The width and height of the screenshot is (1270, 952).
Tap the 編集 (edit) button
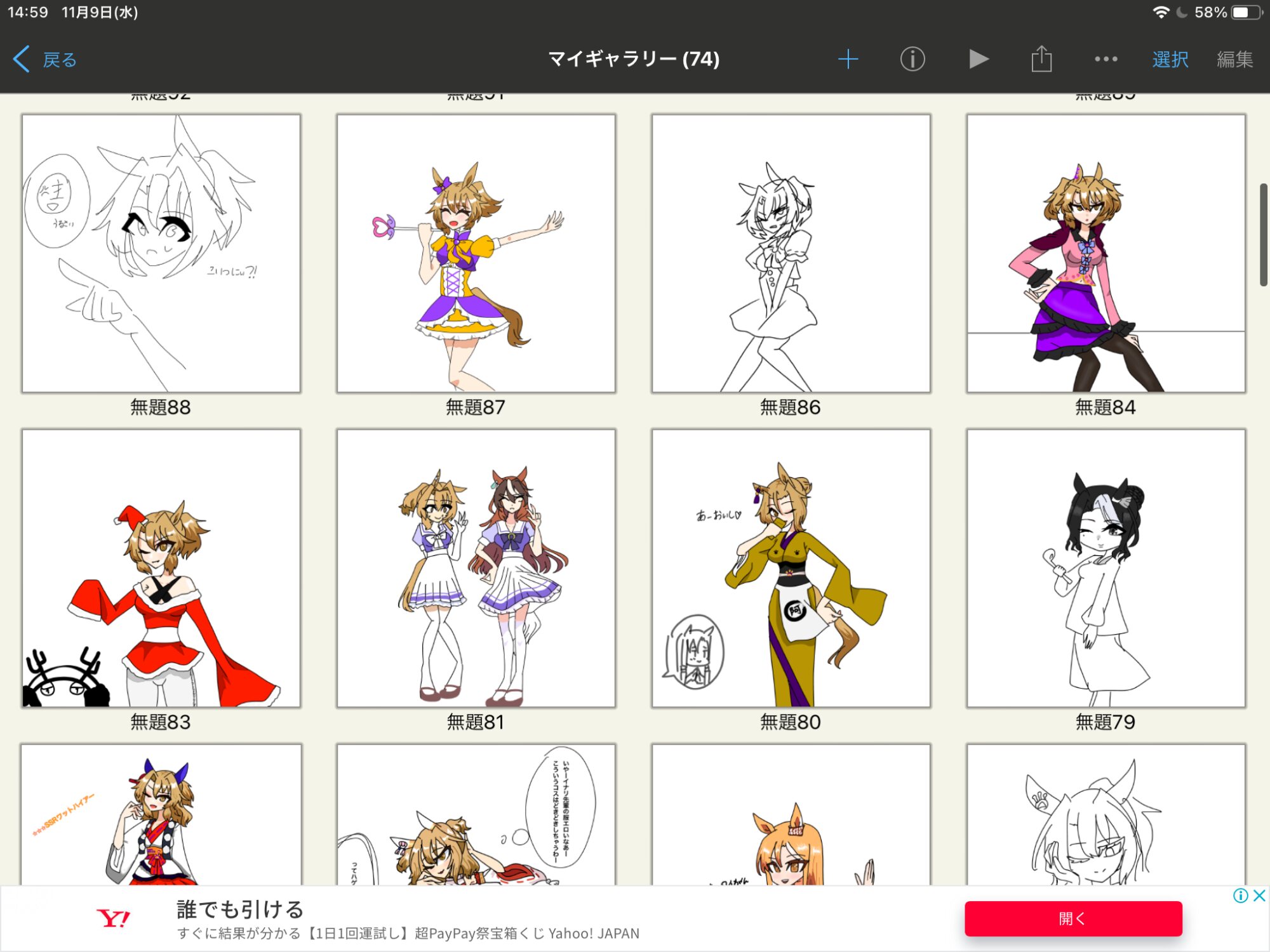coord(1234,60)
